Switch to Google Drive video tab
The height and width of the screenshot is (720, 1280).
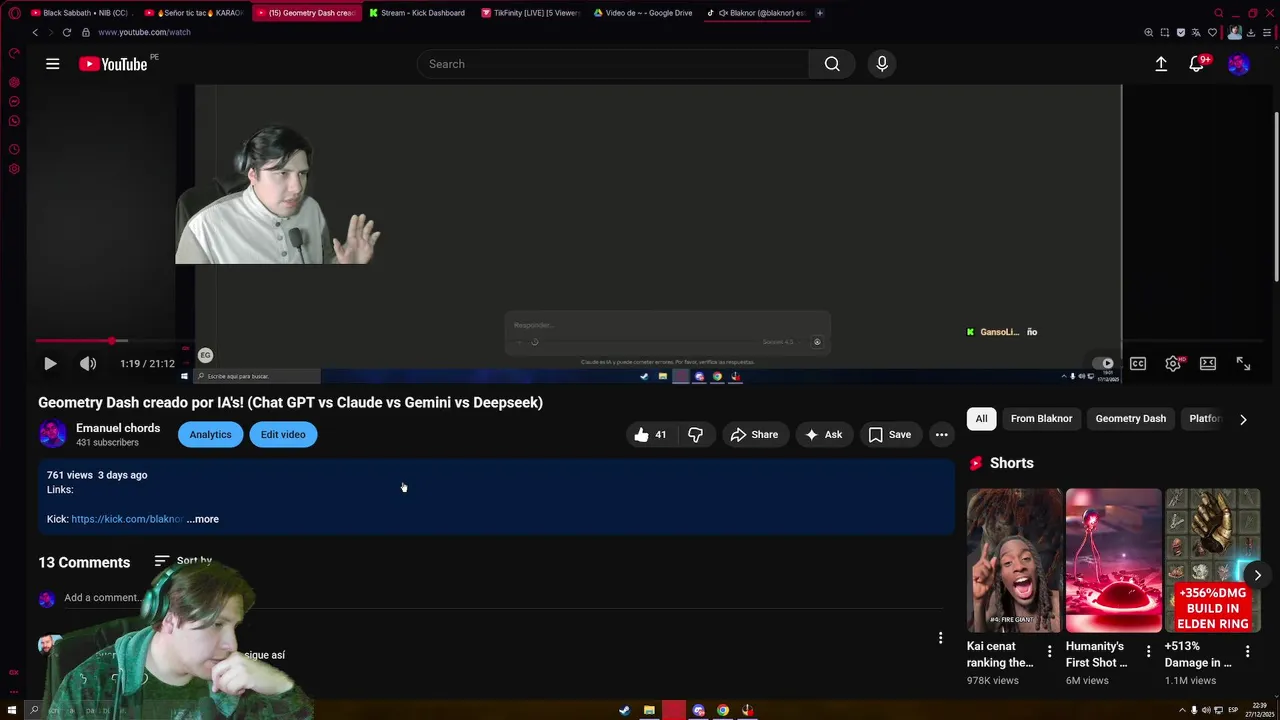click(x=643, y=13)
